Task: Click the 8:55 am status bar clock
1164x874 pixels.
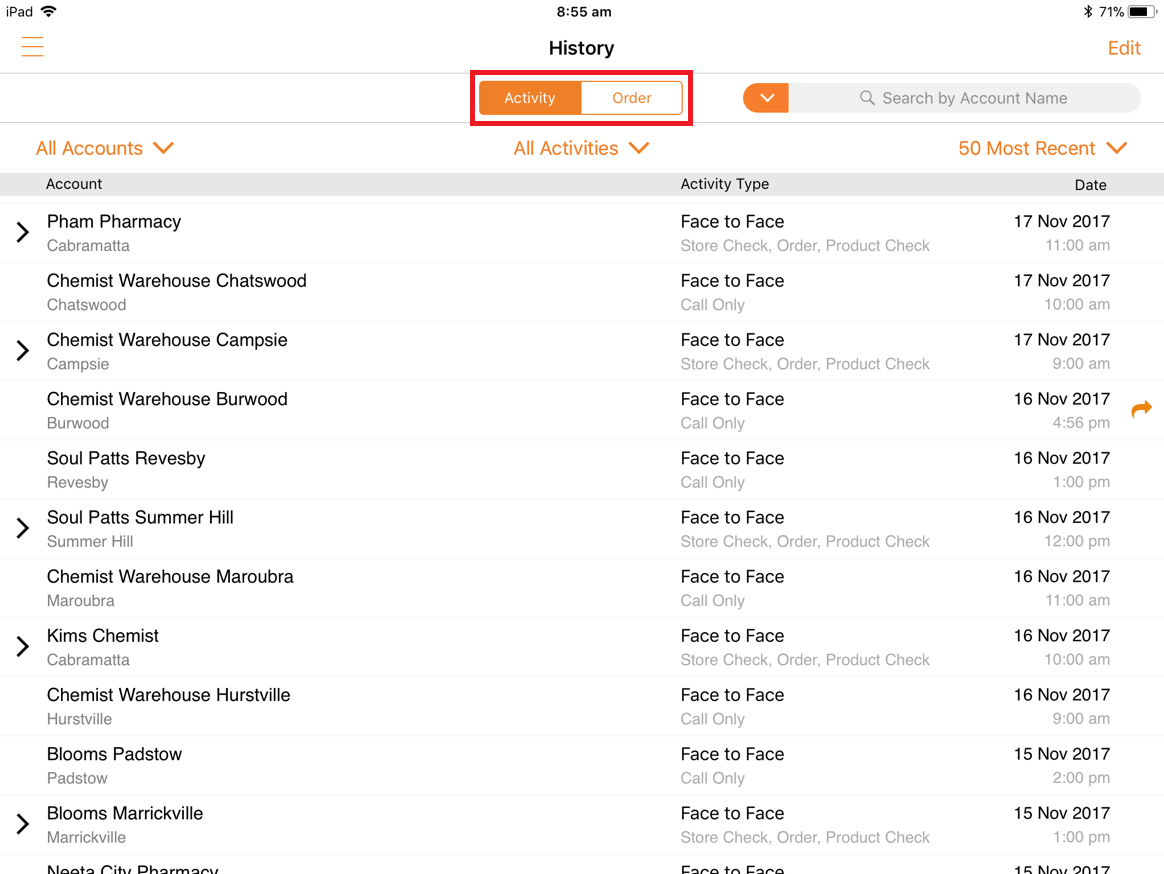Action: [x=584, y=12]
